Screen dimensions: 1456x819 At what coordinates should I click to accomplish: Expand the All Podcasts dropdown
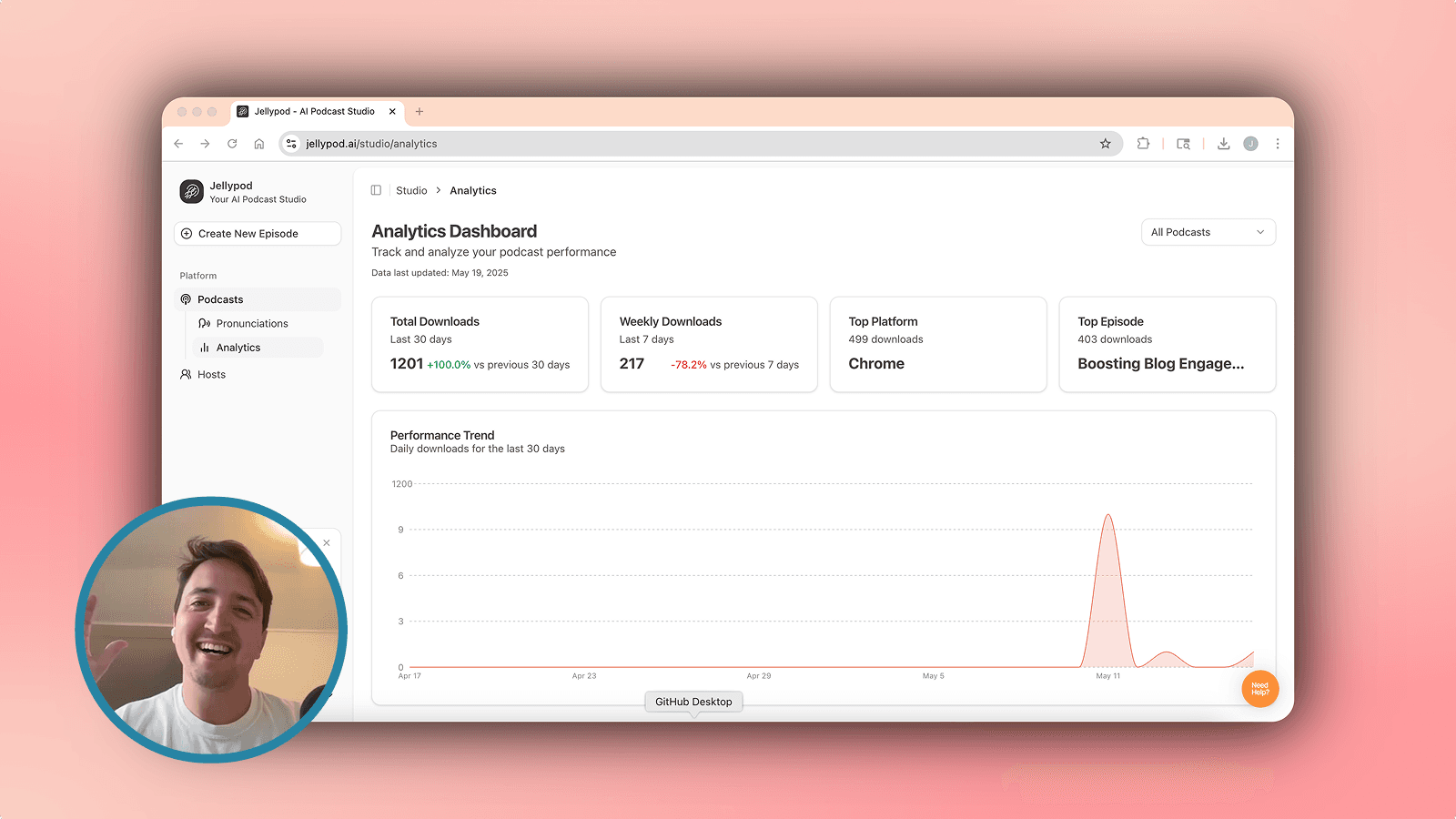(1208, 232)
